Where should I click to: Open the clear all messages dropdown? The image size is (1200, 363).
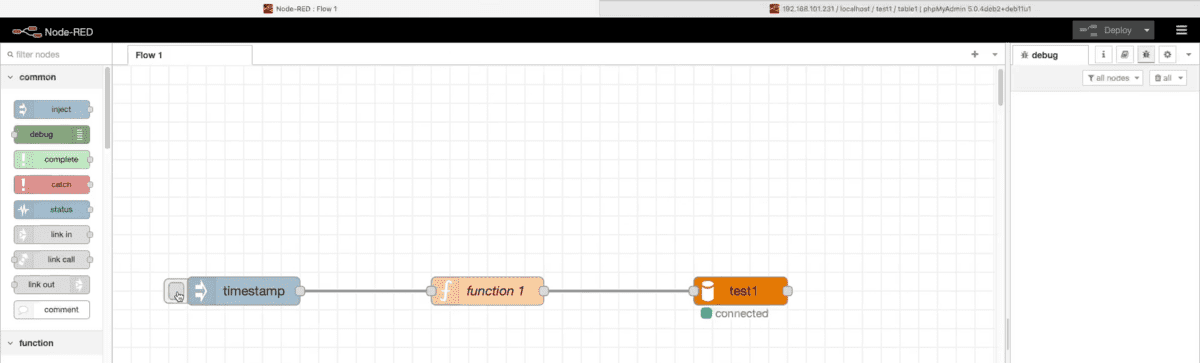[1167, 77]
